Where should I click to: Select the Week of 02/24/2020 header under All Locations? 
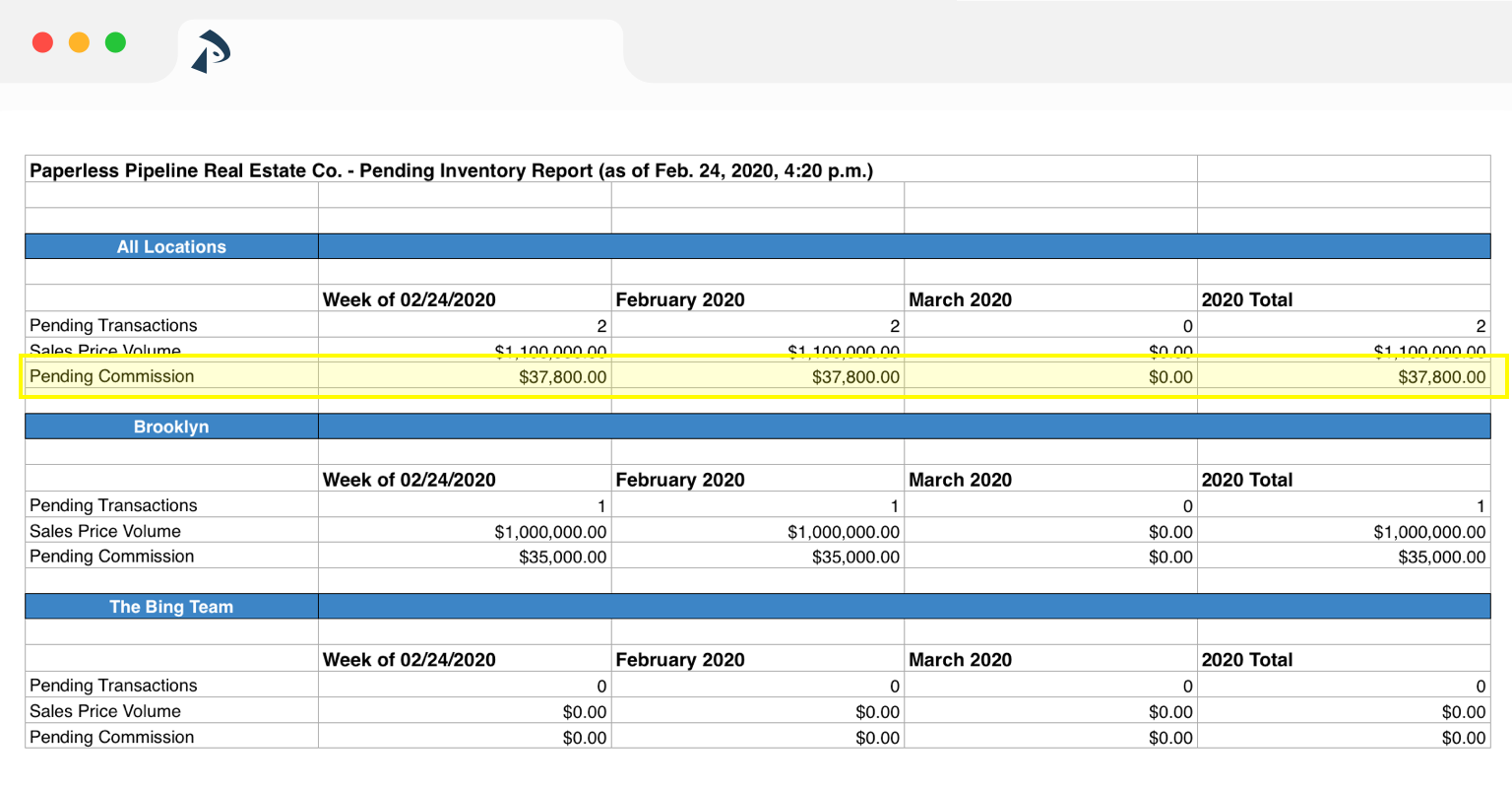pyautogui.click(x=407, y=299)
